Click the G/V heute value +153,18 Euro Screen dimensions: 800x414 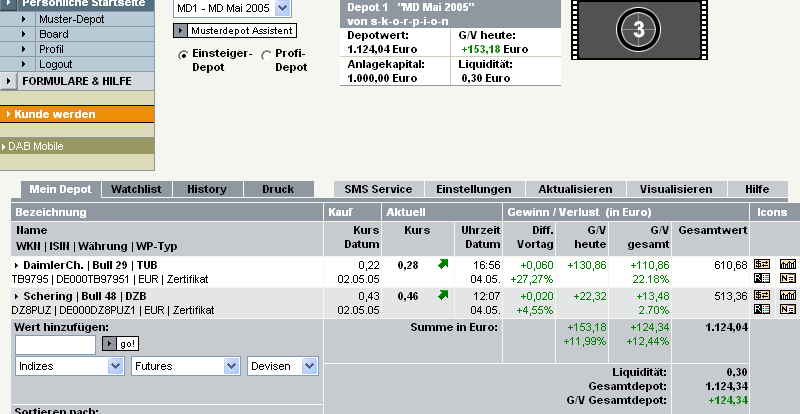[494, 50]
